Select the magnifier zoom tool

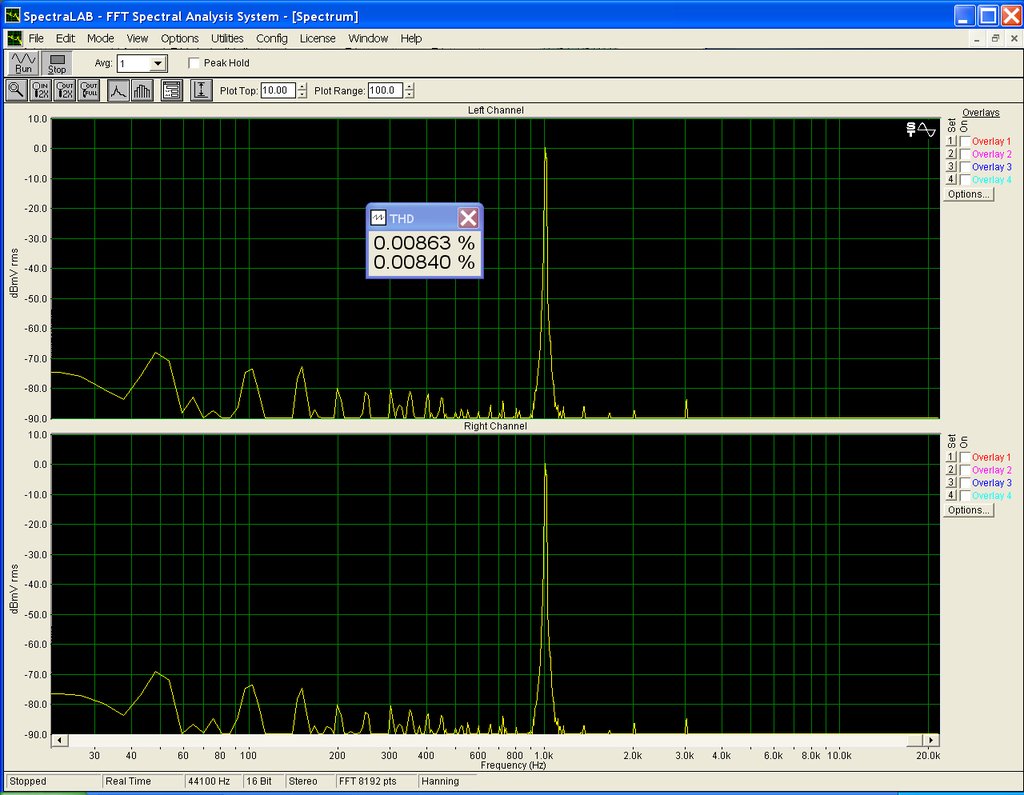coord(16,90)
